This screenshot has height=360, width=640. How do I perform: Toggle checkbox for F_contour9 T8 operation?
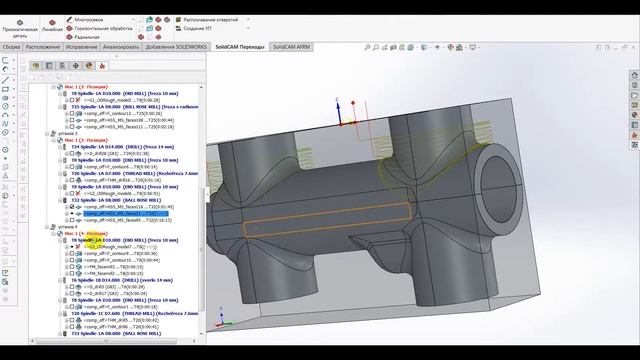coord(72,253)
